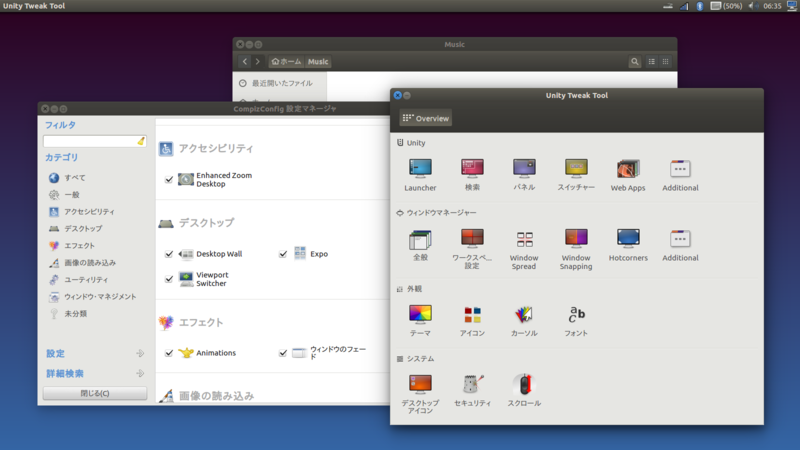This screenshot has width=800, height=450.
Task: Toggle Enhanced Zoom Desktop checkbox
Action: tap(169, 180)
